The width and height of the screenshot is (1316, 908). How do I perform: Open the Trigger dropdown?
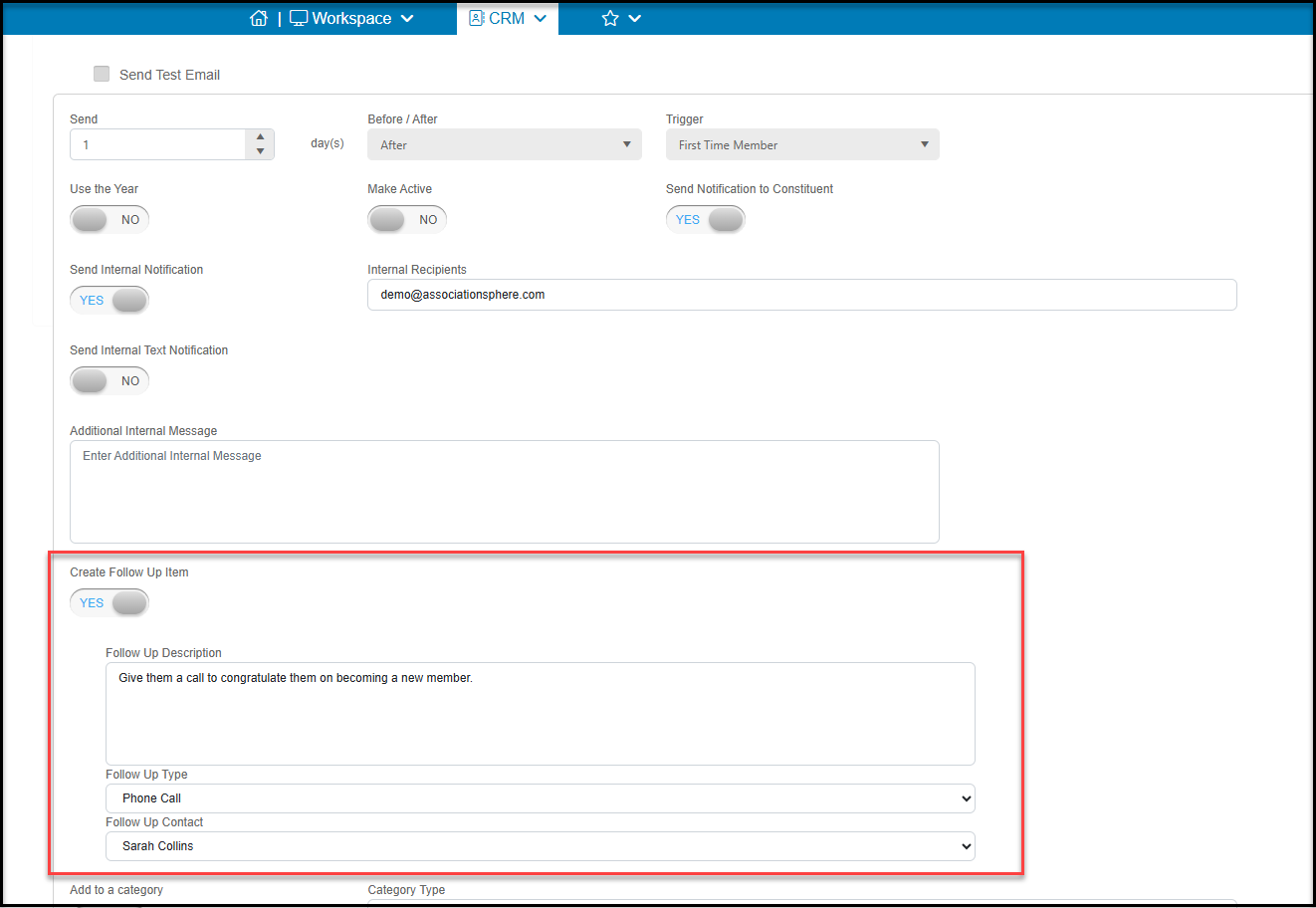tap(802, 144)
